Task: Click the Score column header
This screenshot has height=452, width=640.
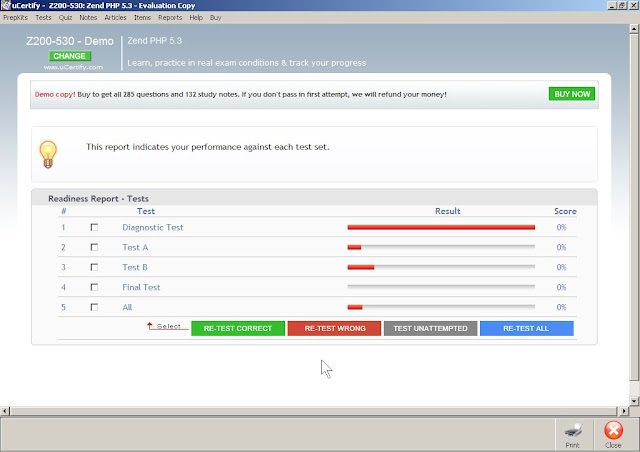Action: [x=565, y=211]
